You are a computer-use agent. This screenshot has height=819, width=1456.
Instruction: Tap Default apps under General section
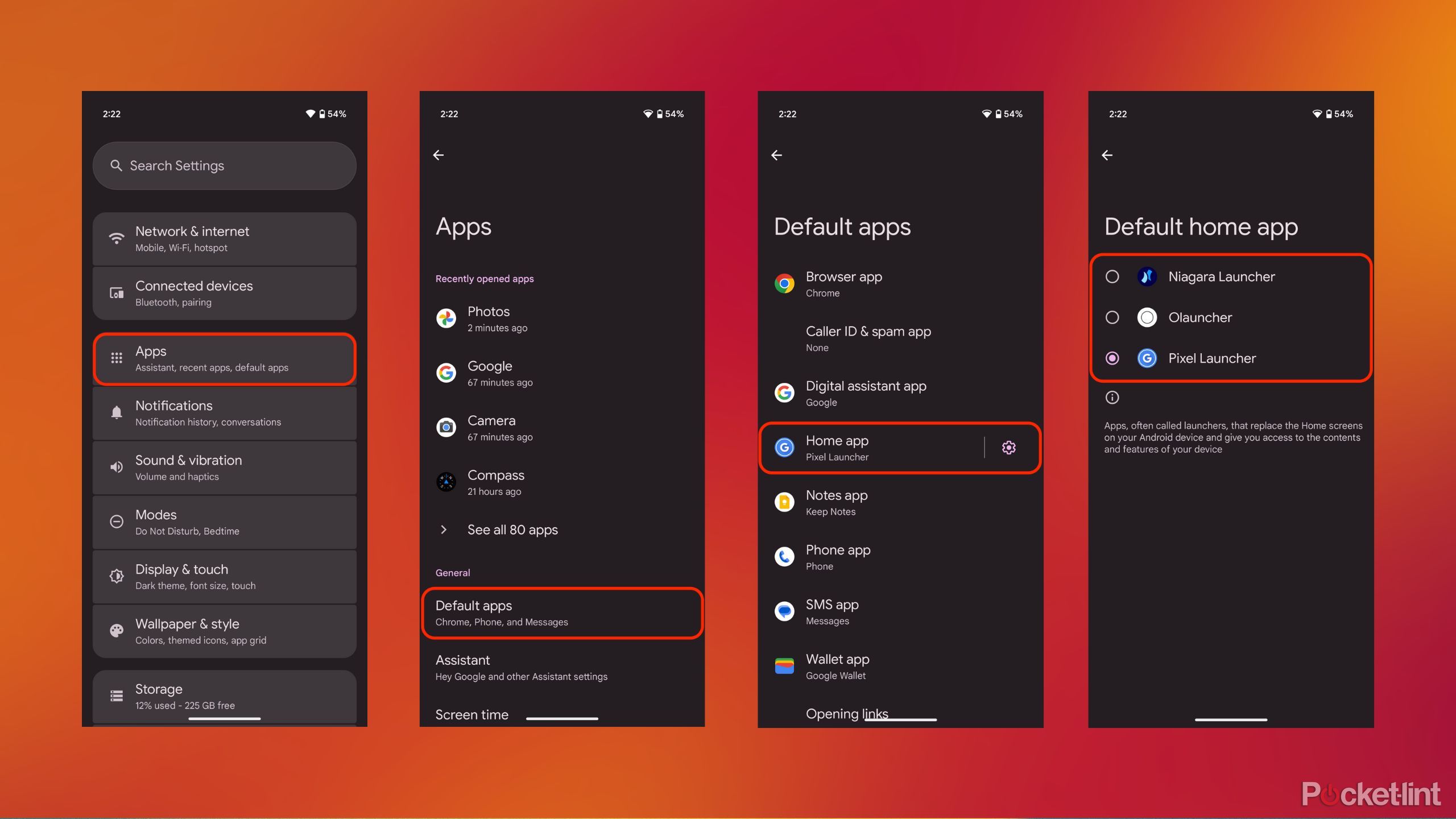click(x=563, y=612)
